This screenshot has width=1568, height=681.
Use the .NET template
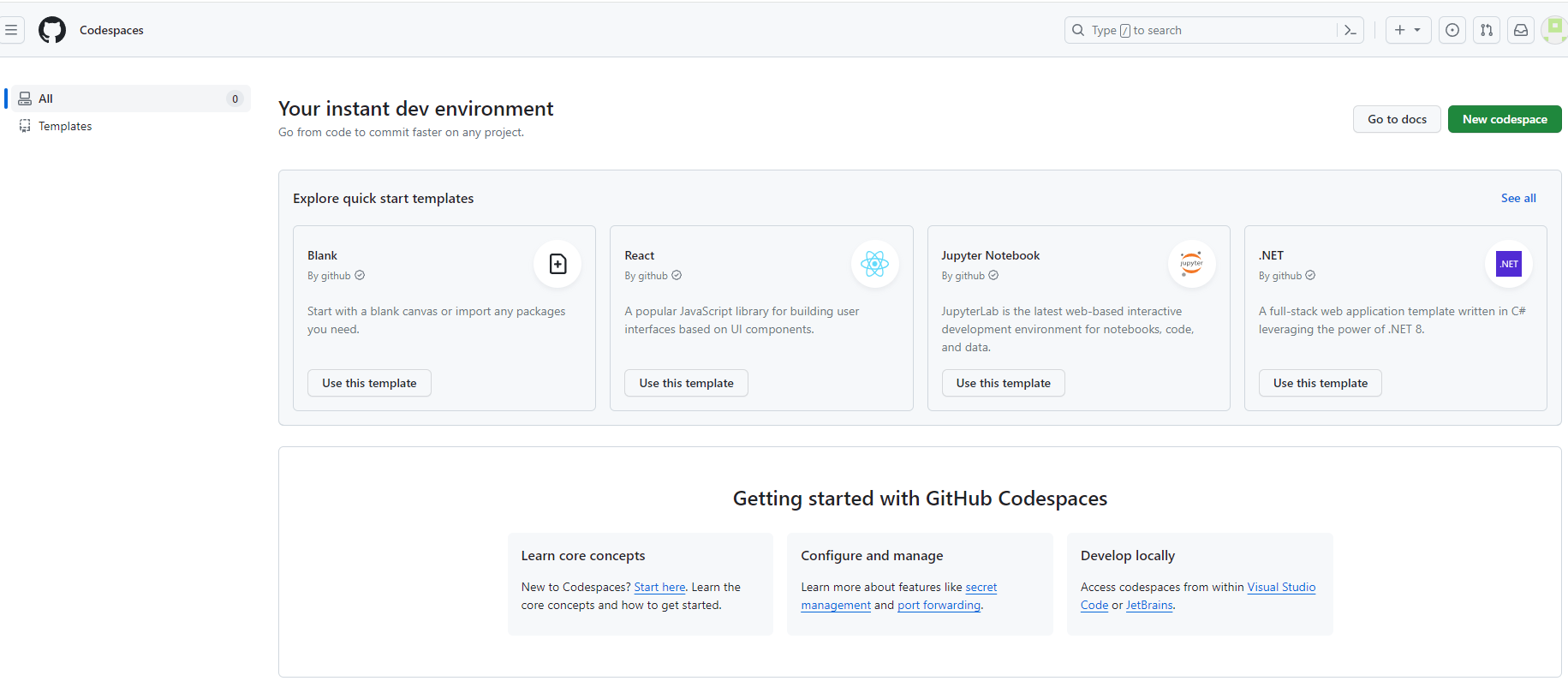(x=1320, y=383)
